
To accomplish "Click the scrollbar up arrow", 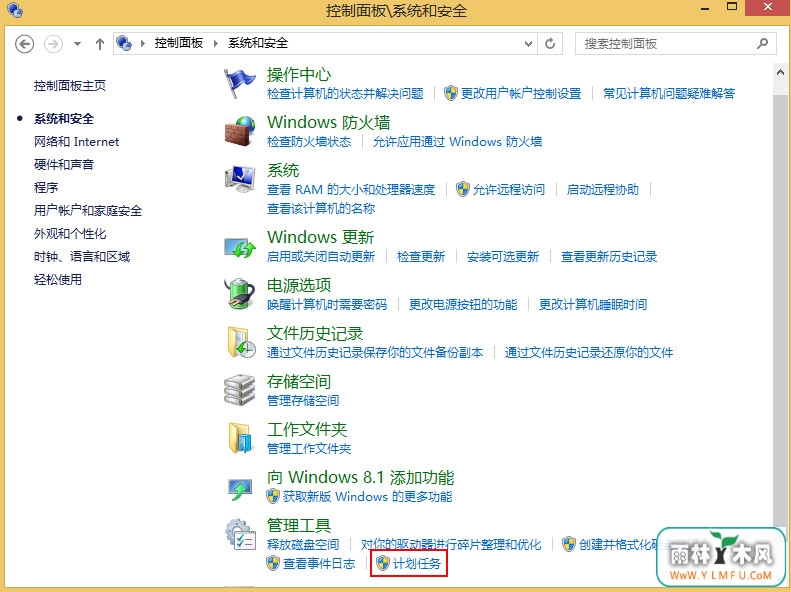I will (x=780, y=73).
